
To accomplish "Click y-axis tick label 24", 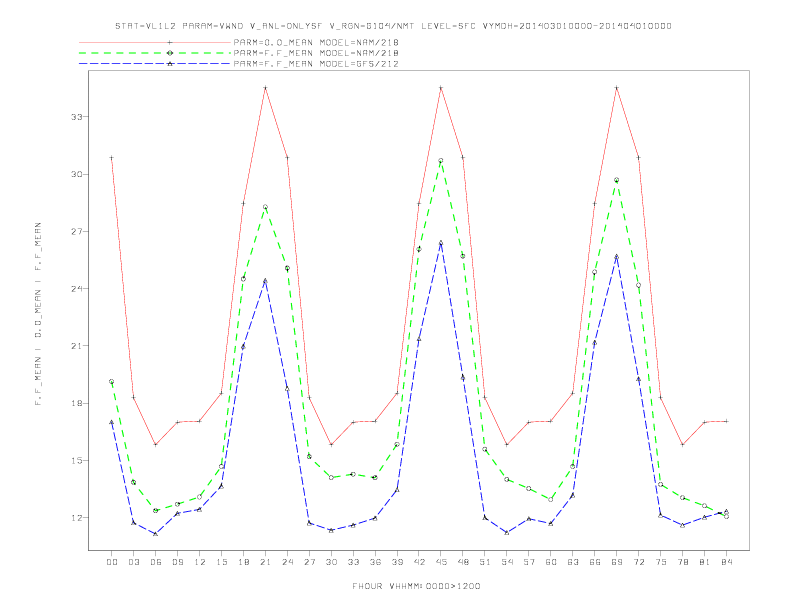I will [76, 289].
